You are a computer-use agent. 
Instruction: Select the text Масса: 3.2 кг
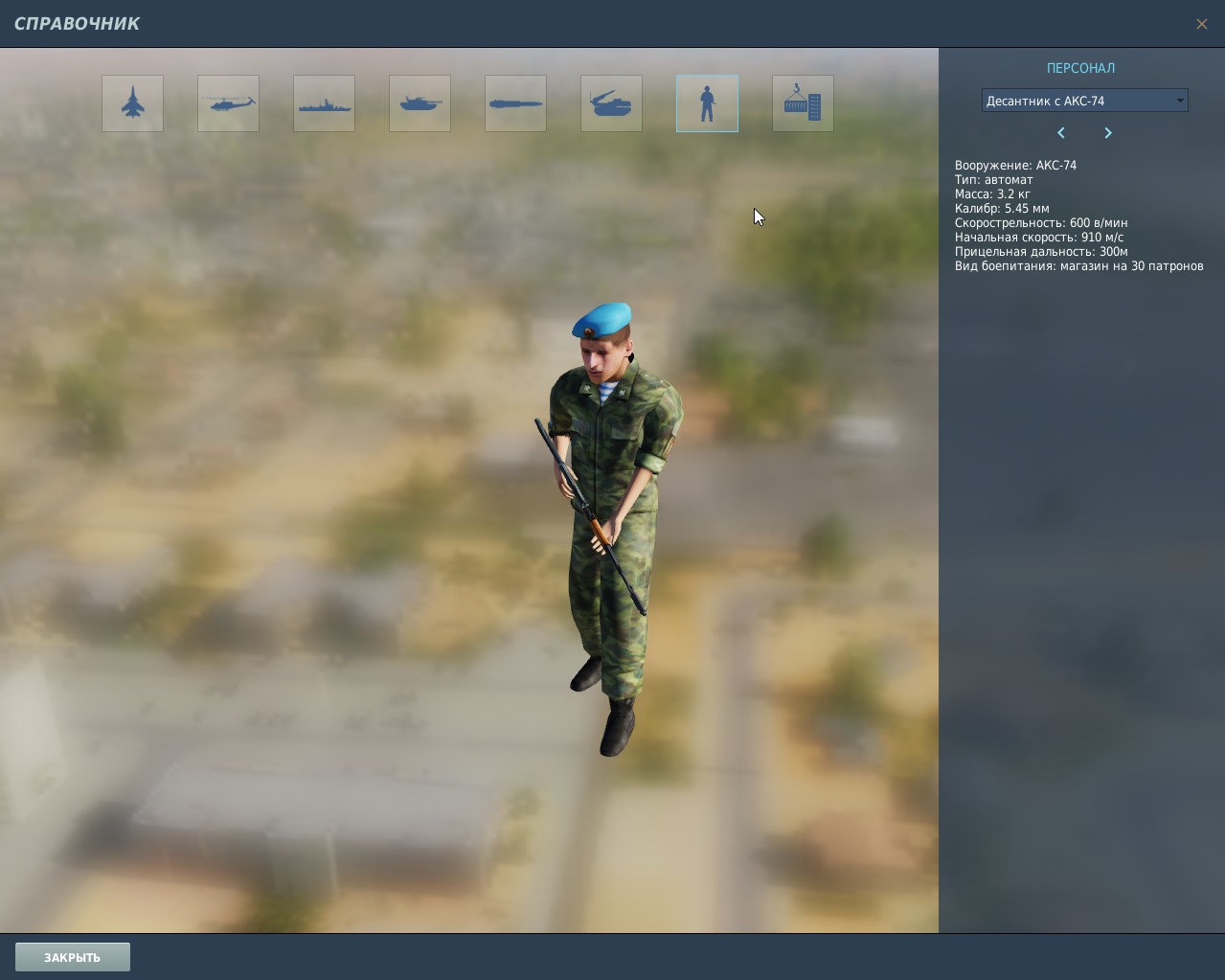[992, 194]
